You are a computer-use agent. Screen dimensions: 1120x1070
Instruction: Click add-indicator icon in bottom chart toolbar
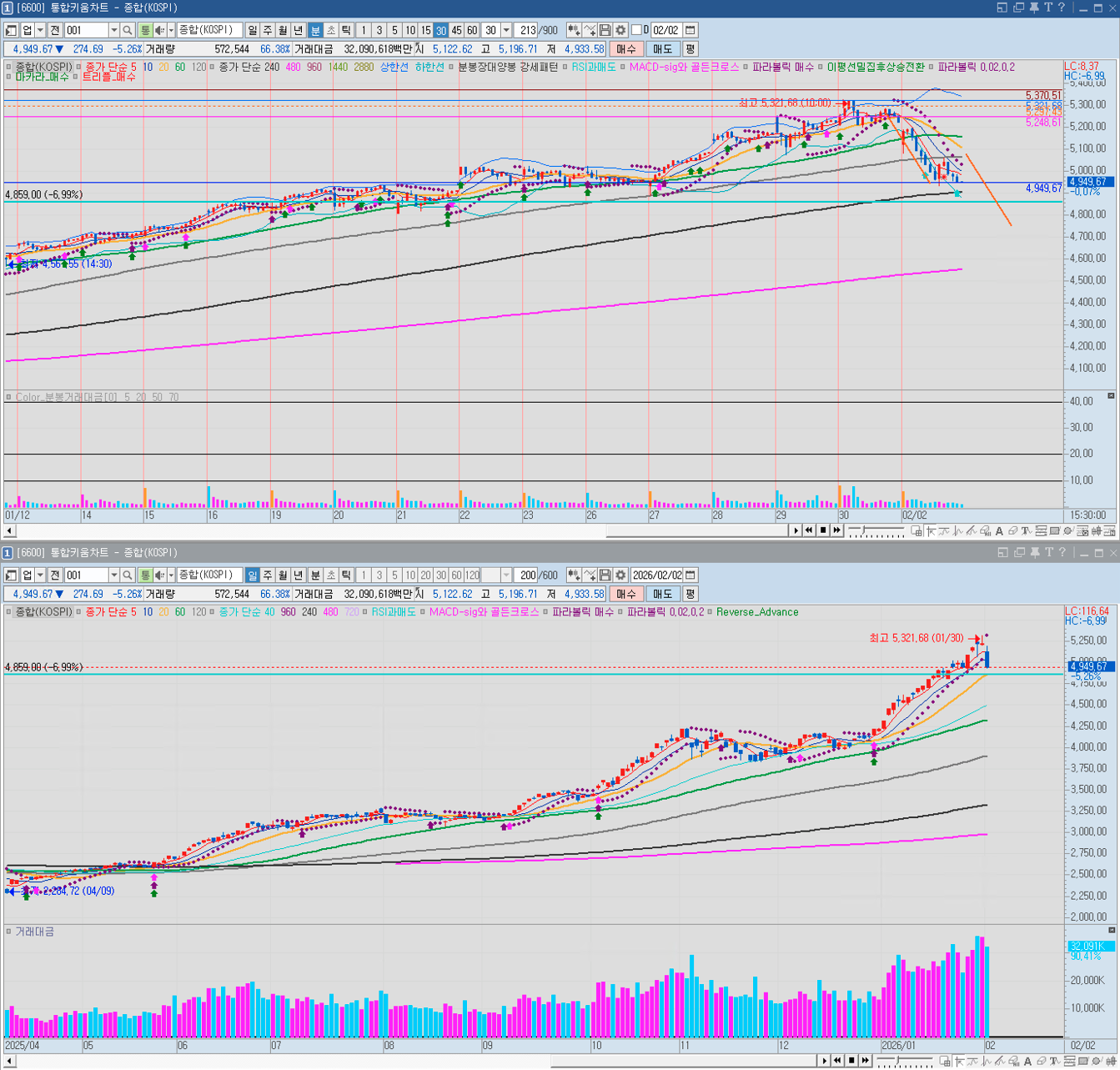574,575
